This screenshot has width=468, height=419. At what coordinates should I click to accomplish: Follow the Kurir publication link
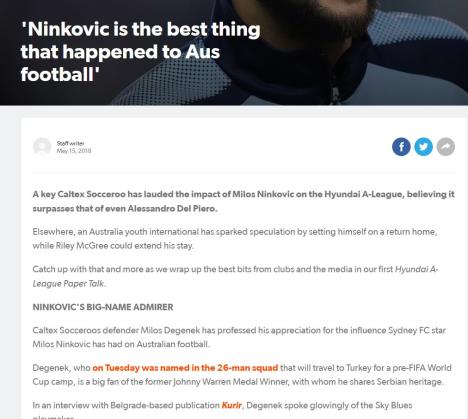point(232,405)
